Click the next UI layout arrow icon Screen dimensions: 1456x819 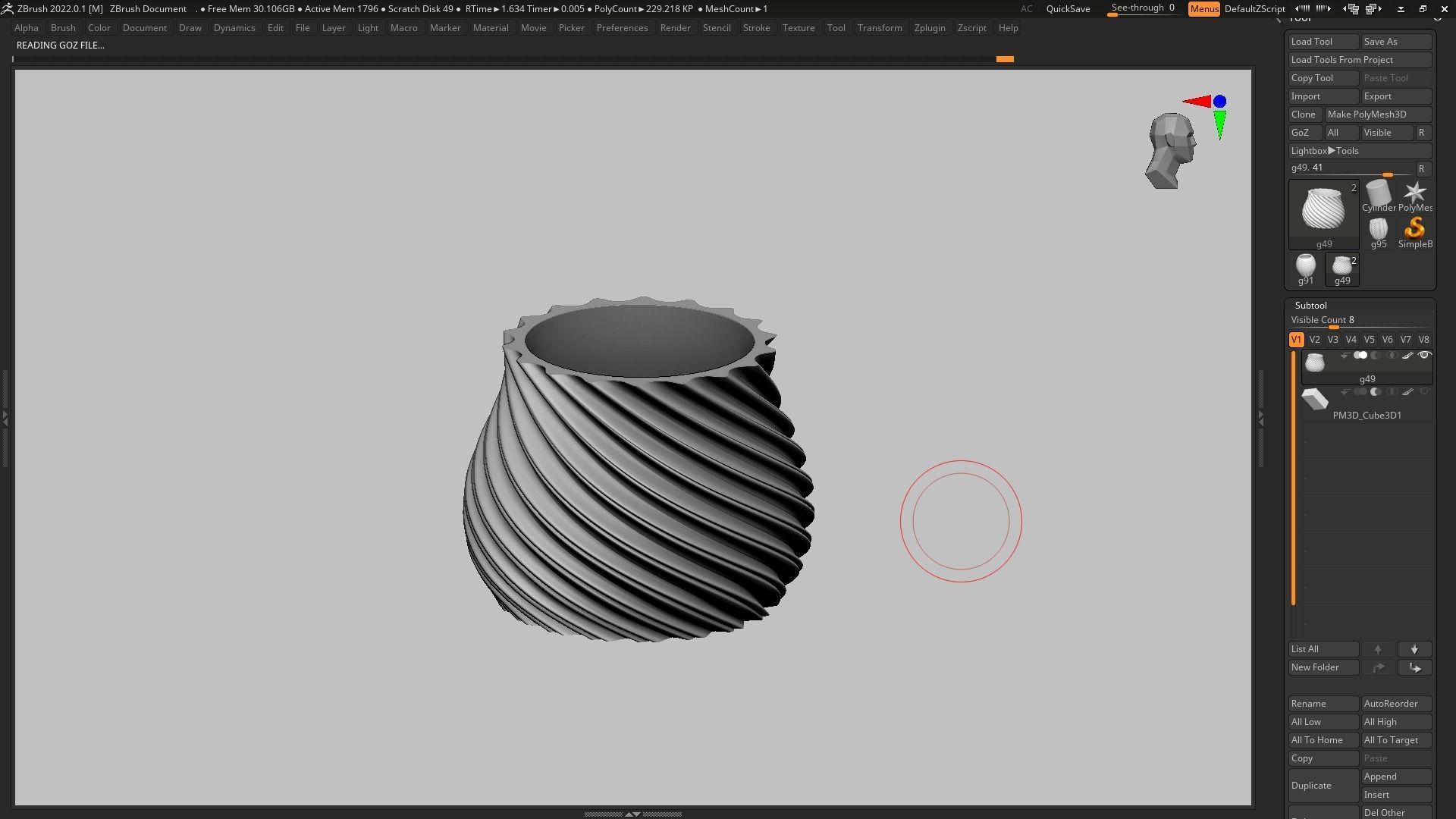[1323, 8]
